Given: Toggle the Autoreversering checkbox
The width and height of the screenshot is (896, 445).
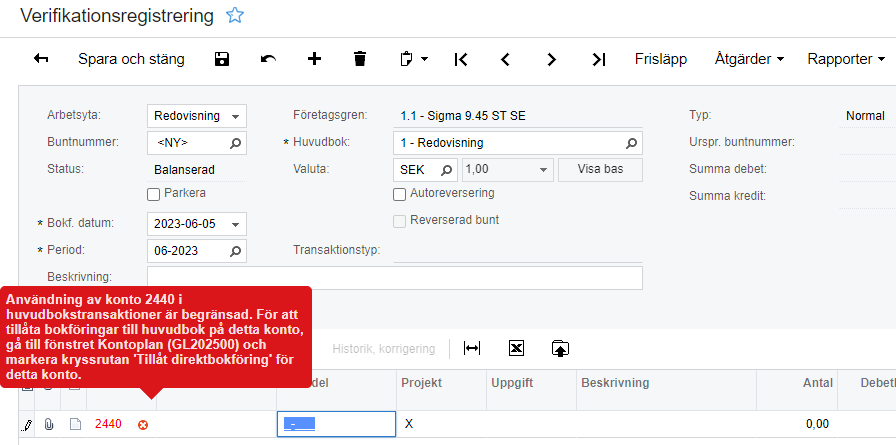Looking at the screenshot, I should tap(400, 193).
